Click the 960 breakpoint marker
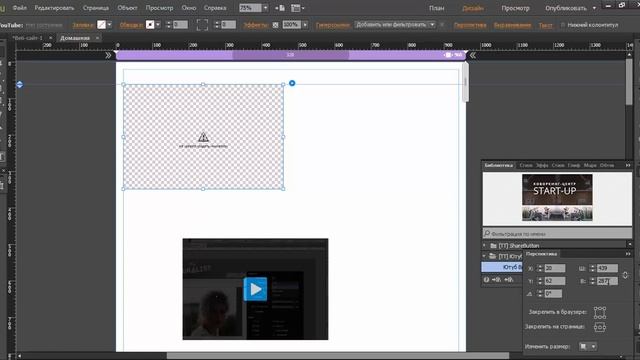This screenshot has height=360, width=640. coord(453,55)
